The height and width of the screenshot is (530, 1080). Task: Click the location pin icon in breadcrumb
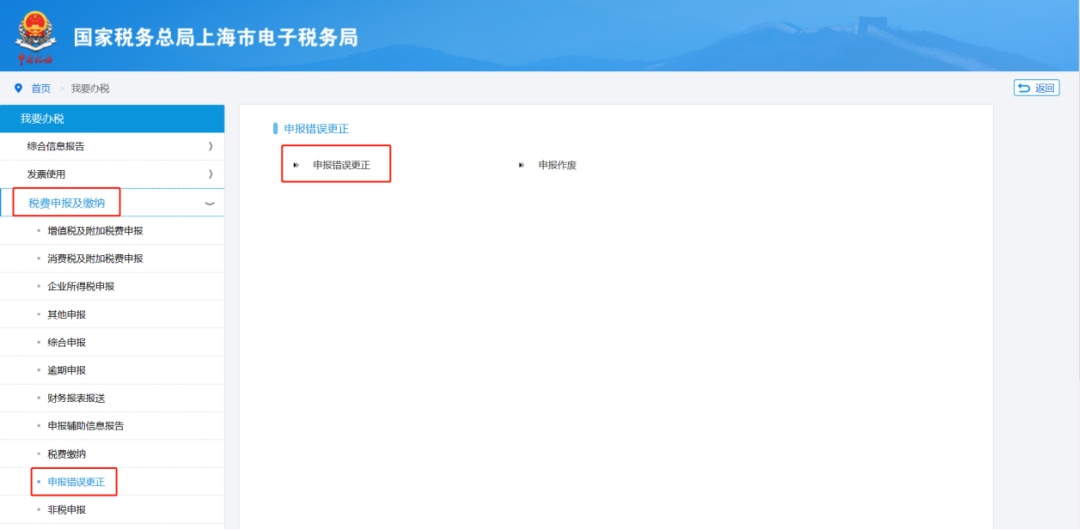click(x=19, y=88)
